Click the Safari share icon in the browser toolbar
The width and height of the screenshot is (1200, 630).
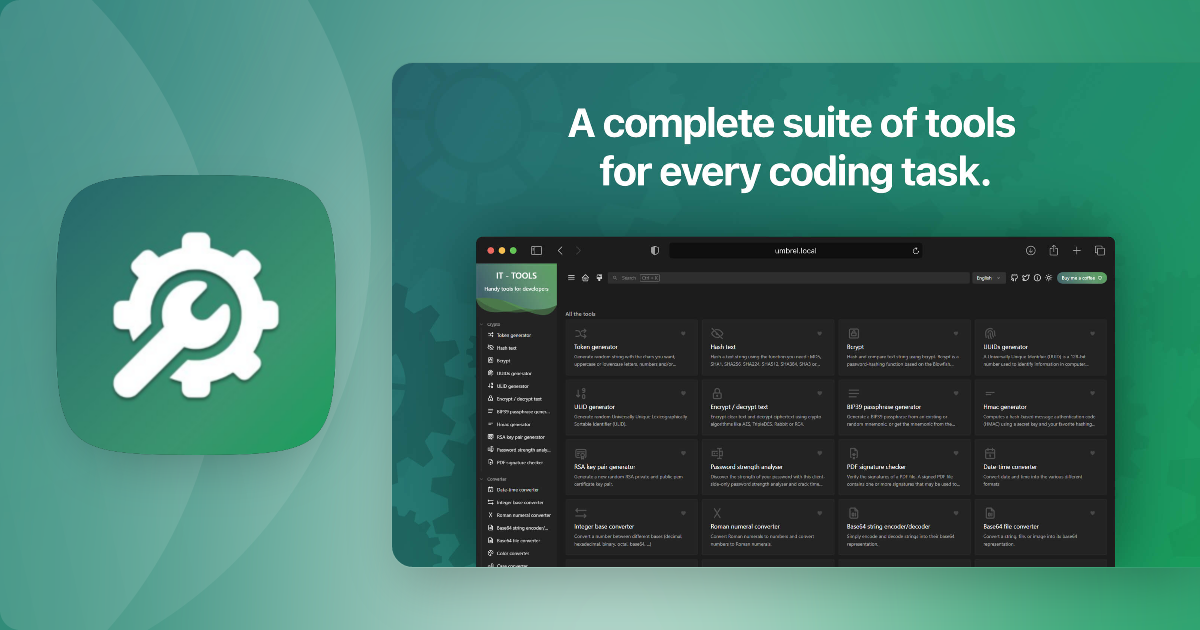pyautogui.click(x=1053, y=250)
